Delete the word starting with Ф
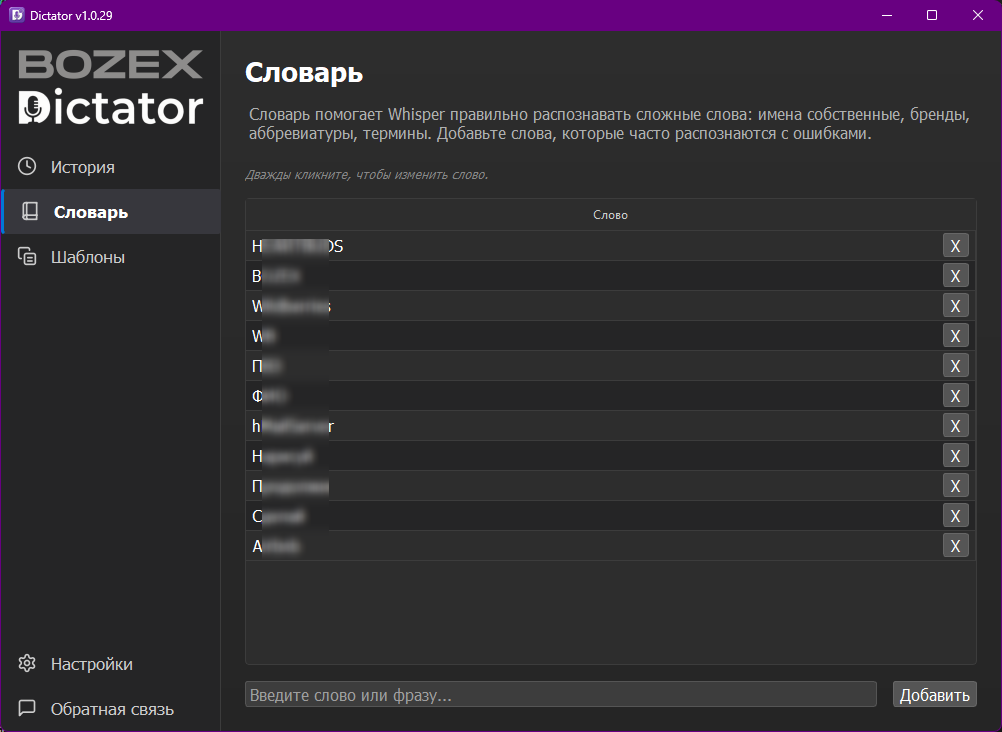 click(x=955, y=396)
